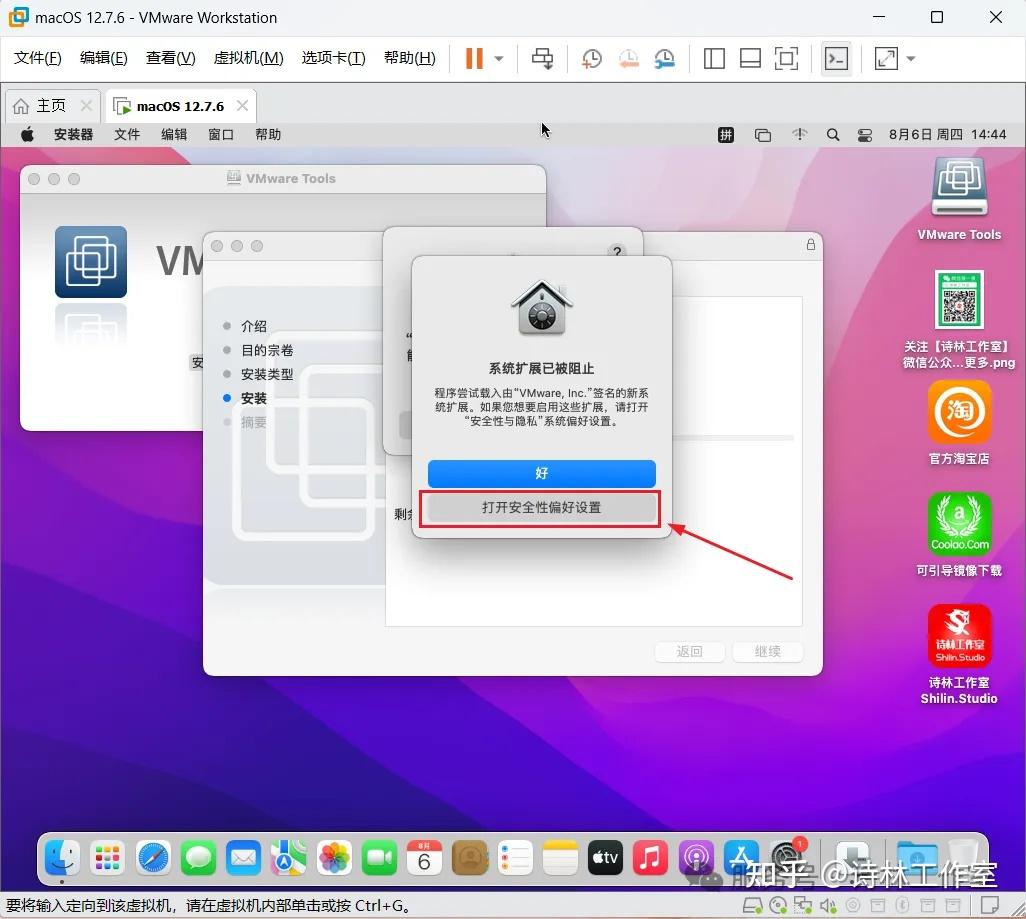Click the date and time 8月6日 周四 14:44

[947, 135]
